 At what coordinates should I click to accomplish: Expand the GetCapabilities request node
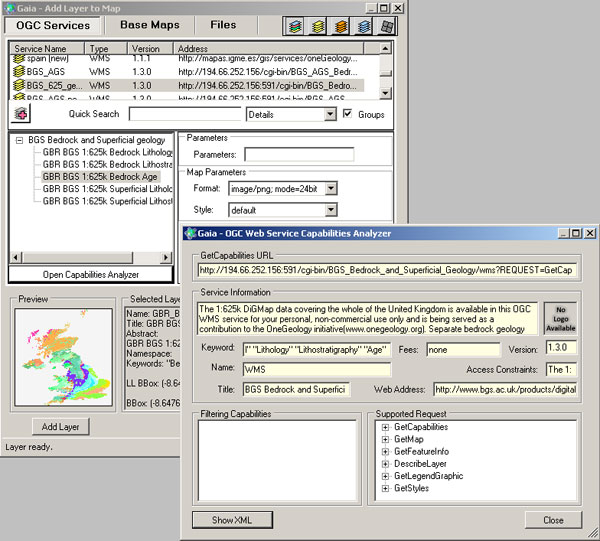pos(386,427)
